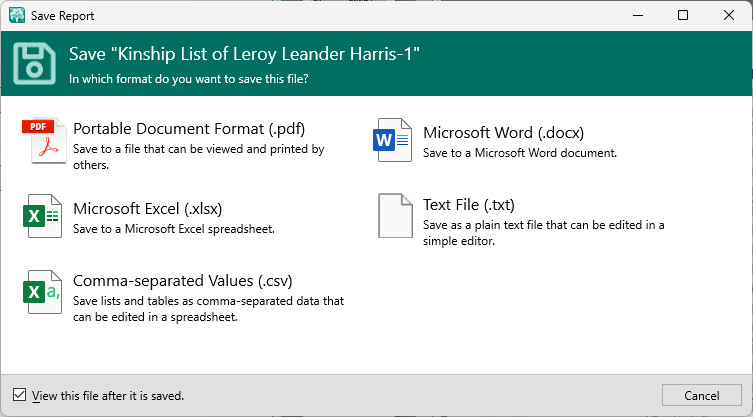The width and height of the screenshot is (753, 417).
Task: Select the Microsoft Word (.docx) format label
Action: click(x=503, y=132)
